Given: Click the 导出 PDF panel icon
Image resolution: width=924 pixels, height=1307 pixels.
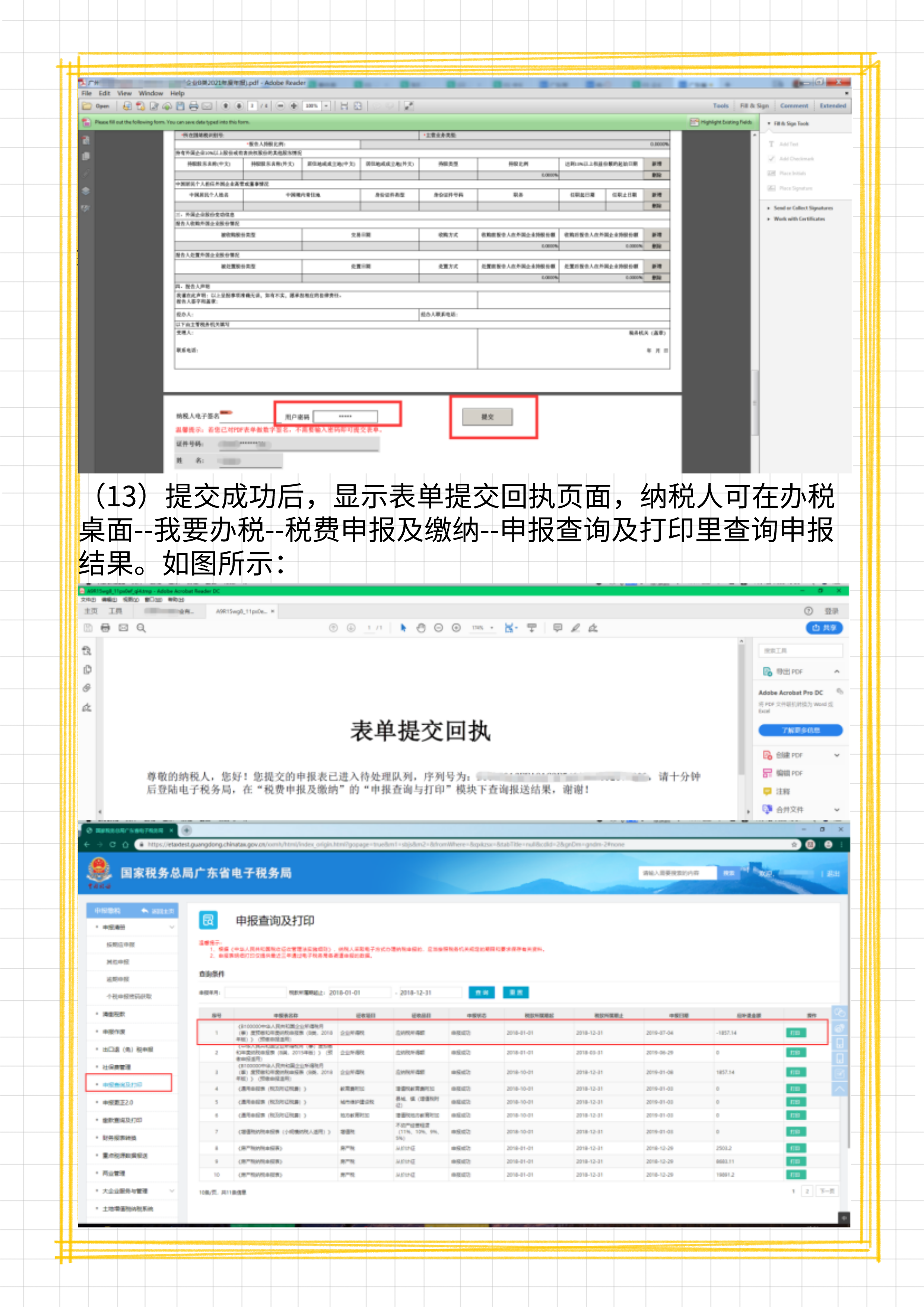Looking at the screenshot, I should coord(768,672).
